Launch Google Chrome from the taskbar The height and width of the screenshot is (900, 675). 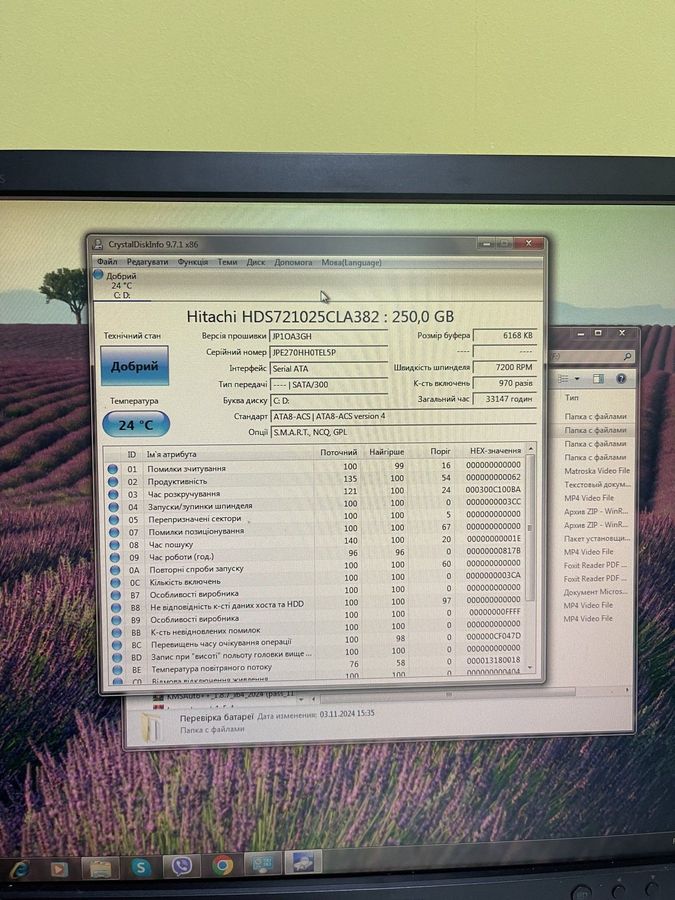pos(222,865)
